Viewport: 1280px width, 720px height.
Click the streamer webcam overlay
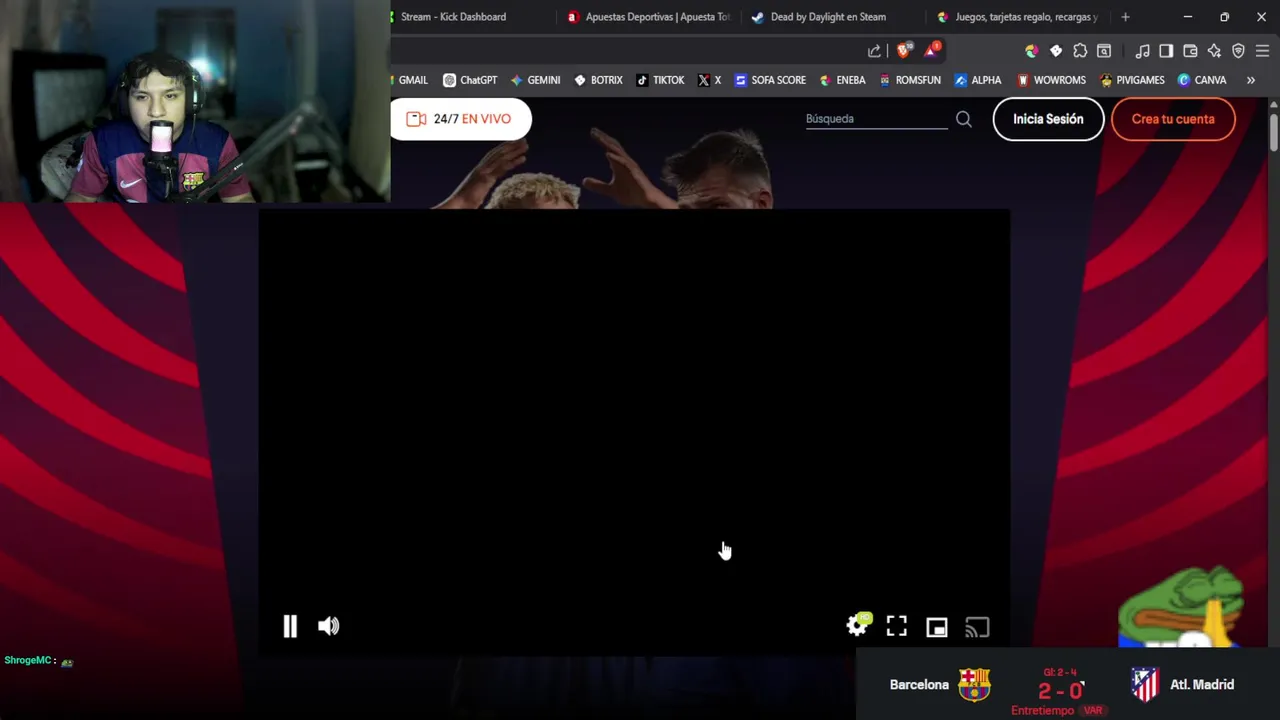(195, 101)
